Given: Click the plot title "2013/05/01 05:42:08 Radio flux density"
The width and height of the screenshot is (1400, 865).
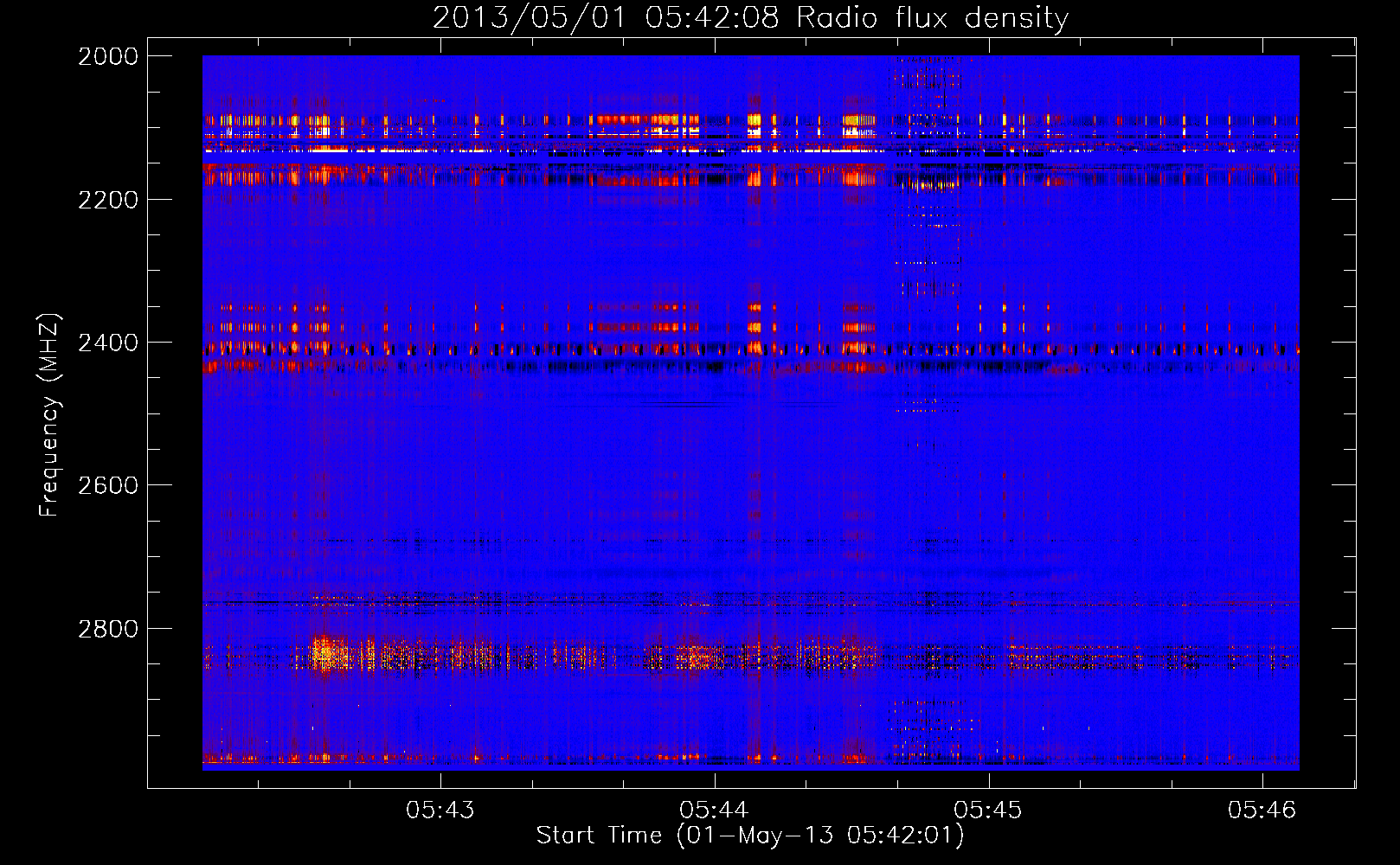Looking at the screenshot, I should 750,18.
